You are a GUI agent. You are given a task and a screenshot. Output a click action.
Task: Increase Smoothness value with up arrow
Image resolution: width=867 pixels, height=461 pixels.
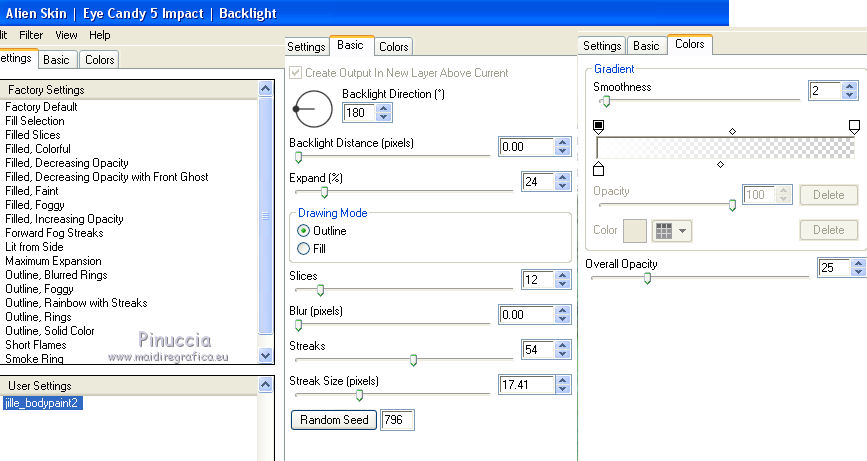(850, 86)
